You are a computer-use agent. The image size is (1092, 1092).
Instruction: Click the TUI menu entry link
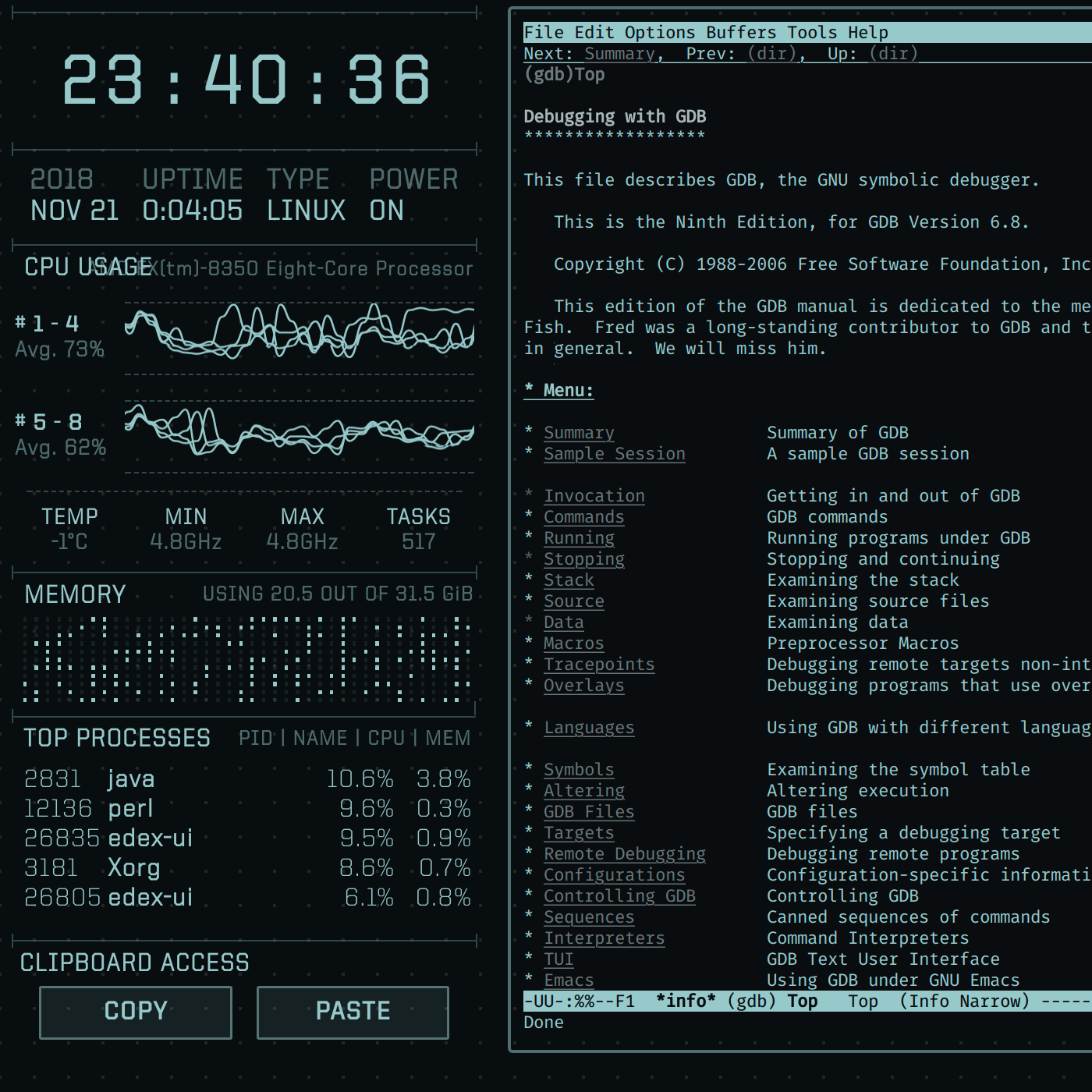(x=558, y=959)
